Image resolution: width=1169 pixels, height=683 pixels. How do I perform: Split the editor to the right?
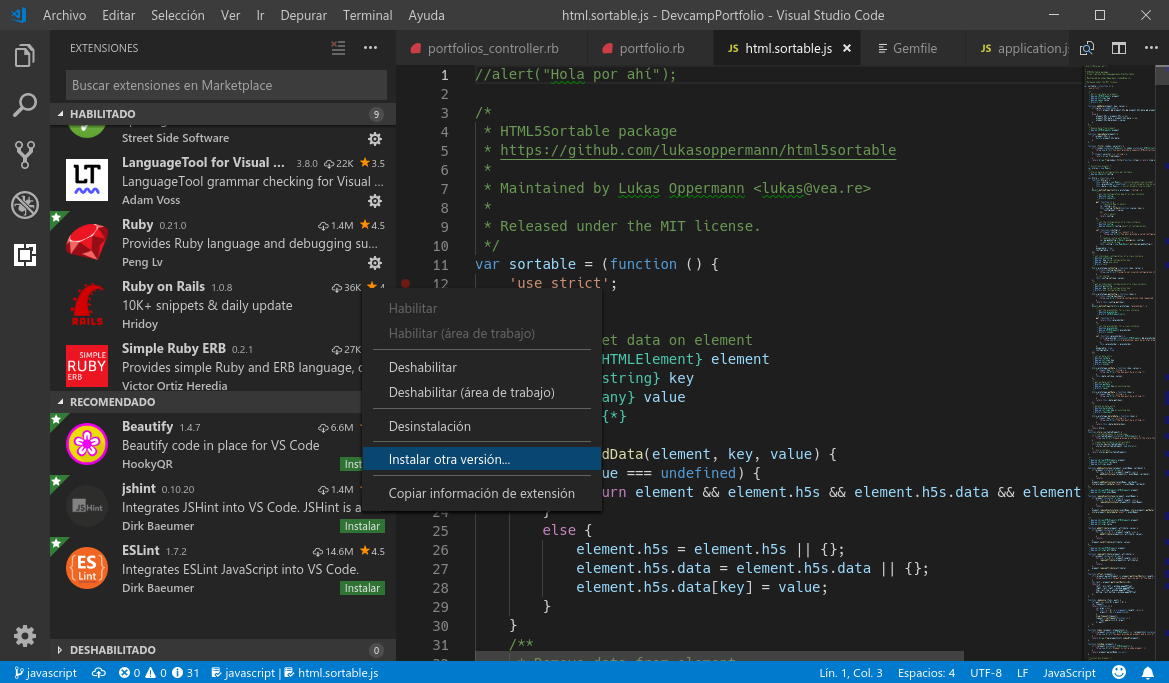(1119, 48)
